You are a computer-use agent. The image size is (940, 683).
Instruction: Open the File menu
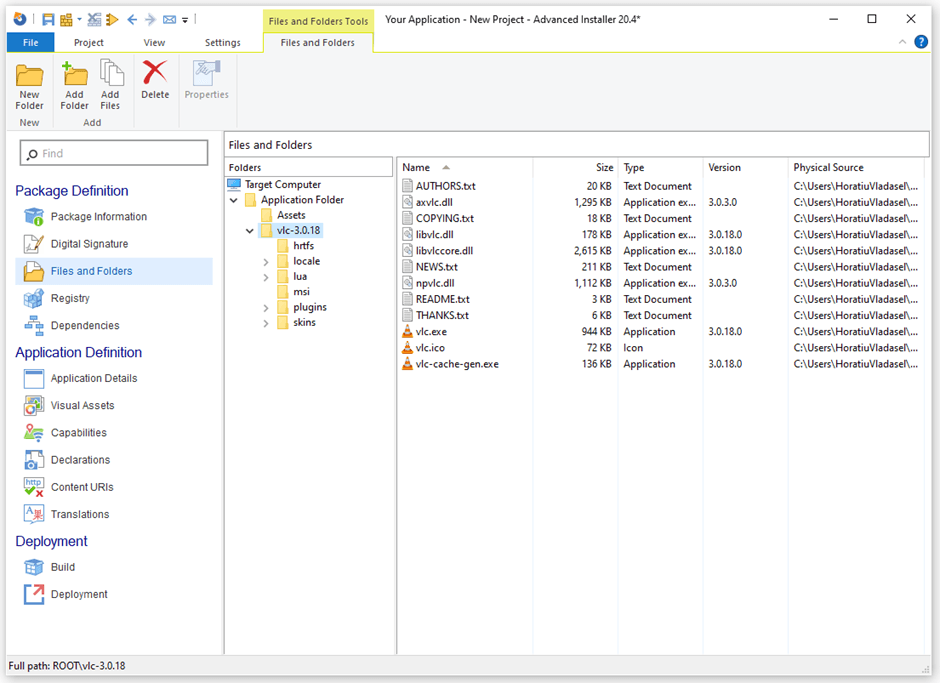click(x=31, y=43)
